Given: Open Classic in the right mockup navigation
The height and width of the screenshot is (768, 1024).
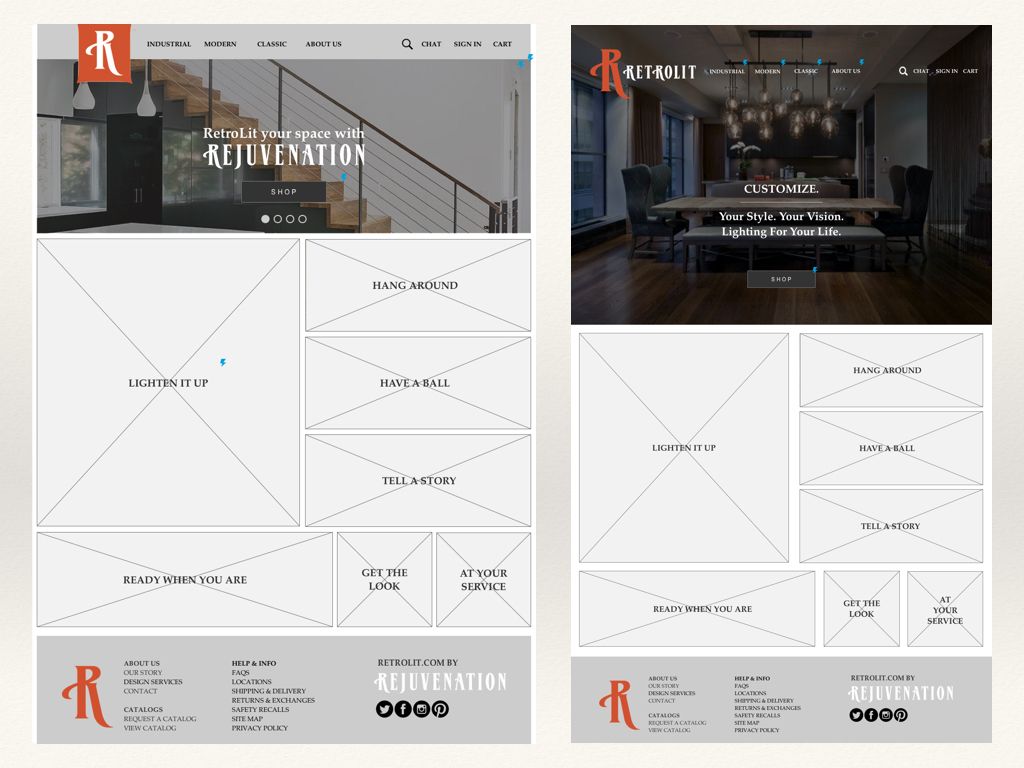Looking at the screenshot, I should tap(806, 71).
